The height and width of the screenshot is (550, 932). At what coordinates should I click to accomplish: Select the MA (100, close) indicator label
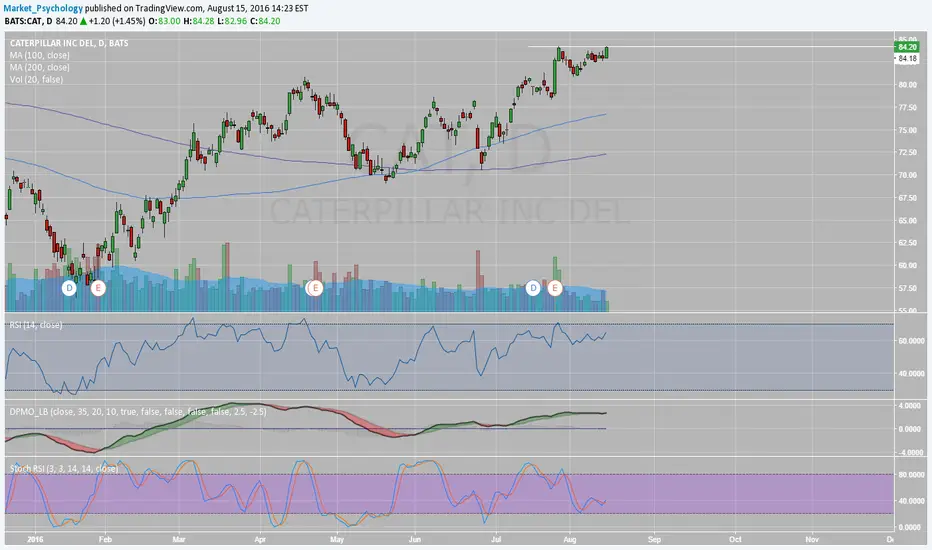tap(39, 55)
